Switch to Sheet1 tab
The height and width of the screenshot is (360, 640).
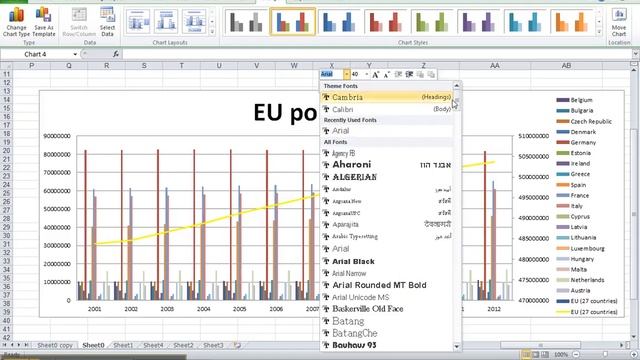(x=123, y=345)
